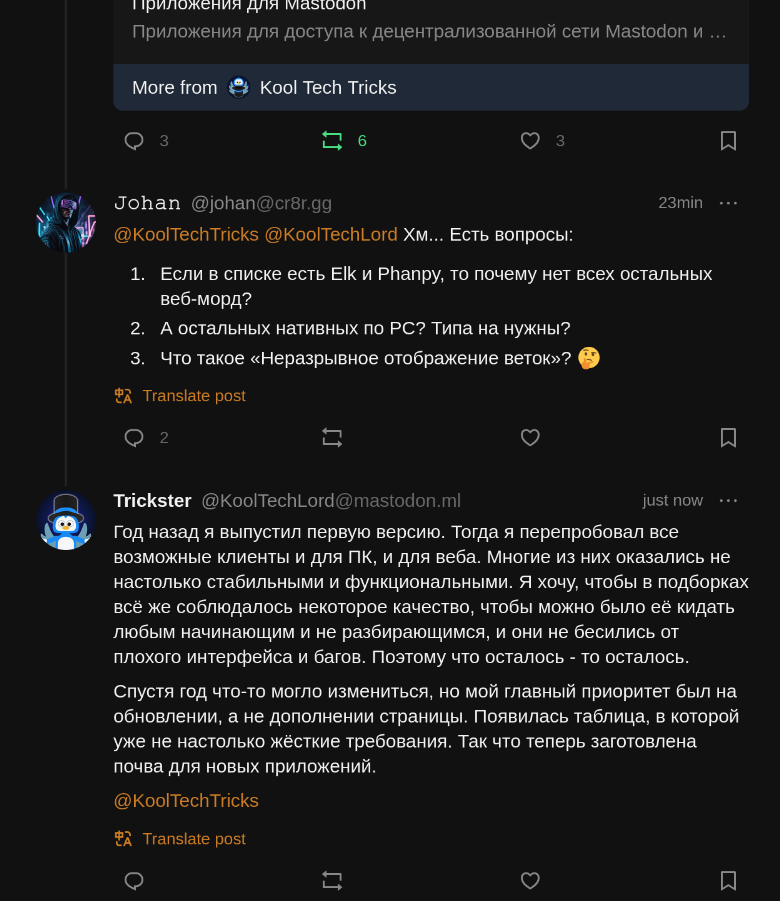The image size is (780, 901).
Task: Boost Johan's post
Action: coord(332,438)
